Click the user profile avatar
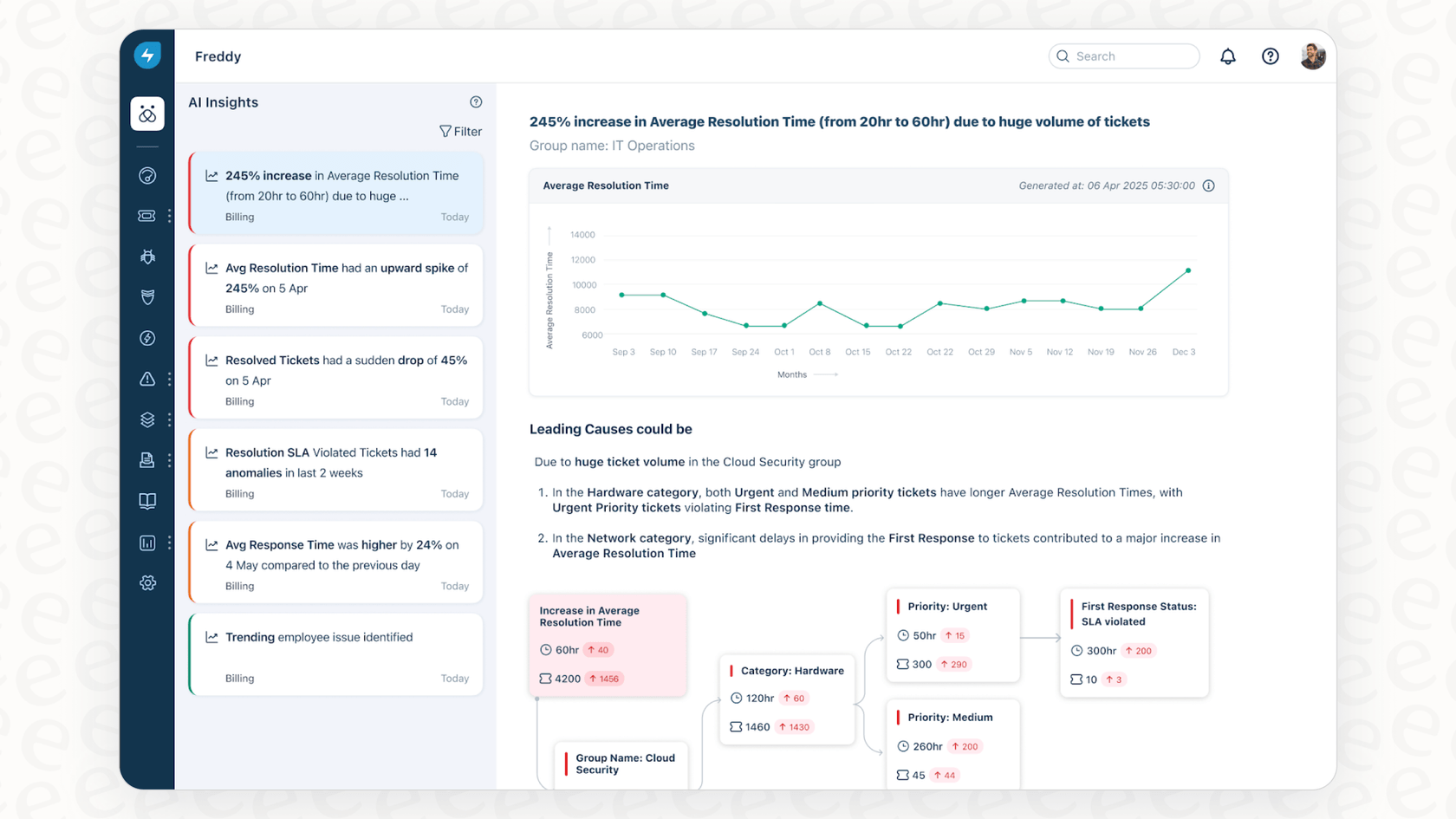The width and height of the screenshot is (1456, 819). click(x=1313, y=55)
